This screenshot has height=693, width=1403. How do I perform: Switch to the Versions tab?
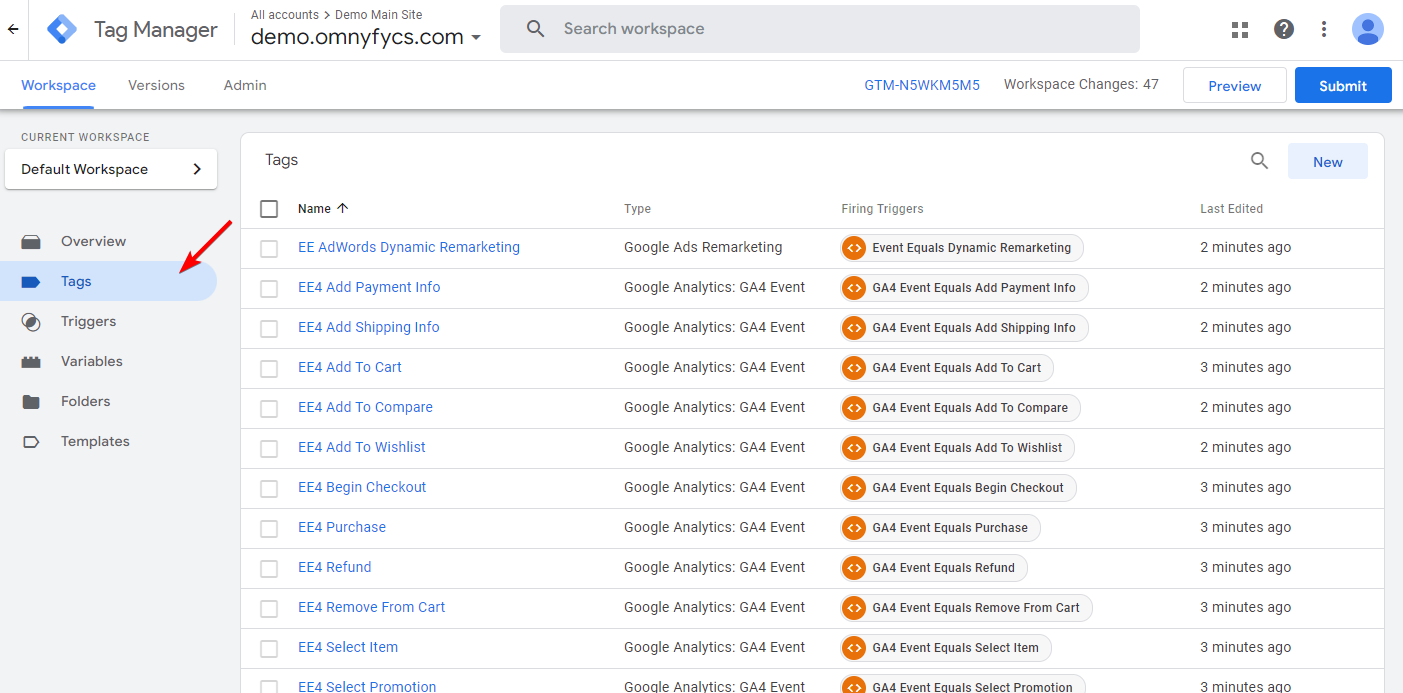coord(156,85)
